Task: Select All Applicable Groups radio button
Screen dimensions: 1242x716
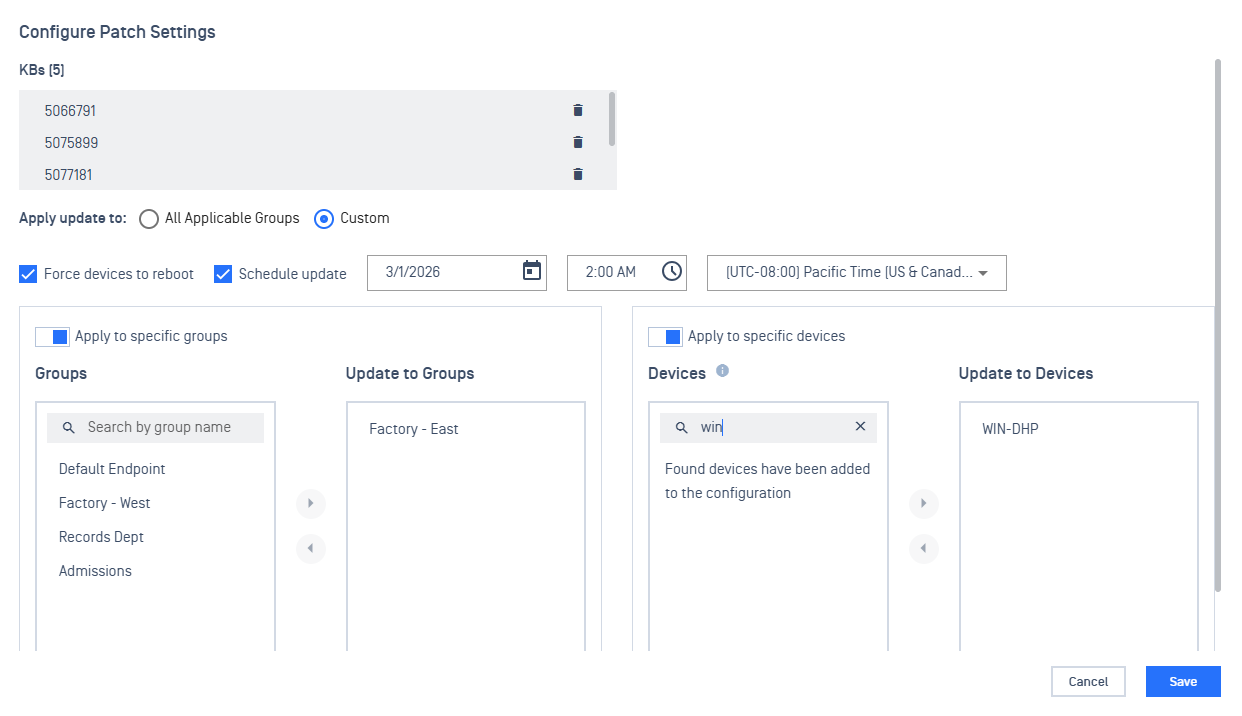Action: [x=149, y=218]
